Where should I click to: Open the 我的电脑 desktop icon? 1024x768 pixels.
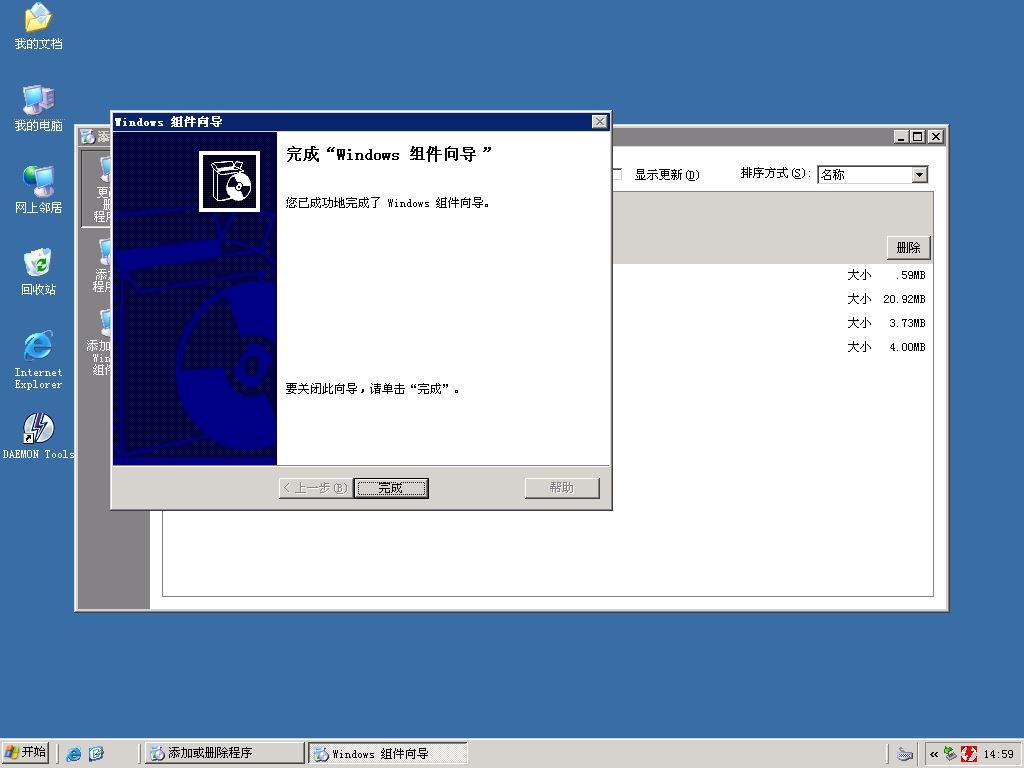[38, 108]
